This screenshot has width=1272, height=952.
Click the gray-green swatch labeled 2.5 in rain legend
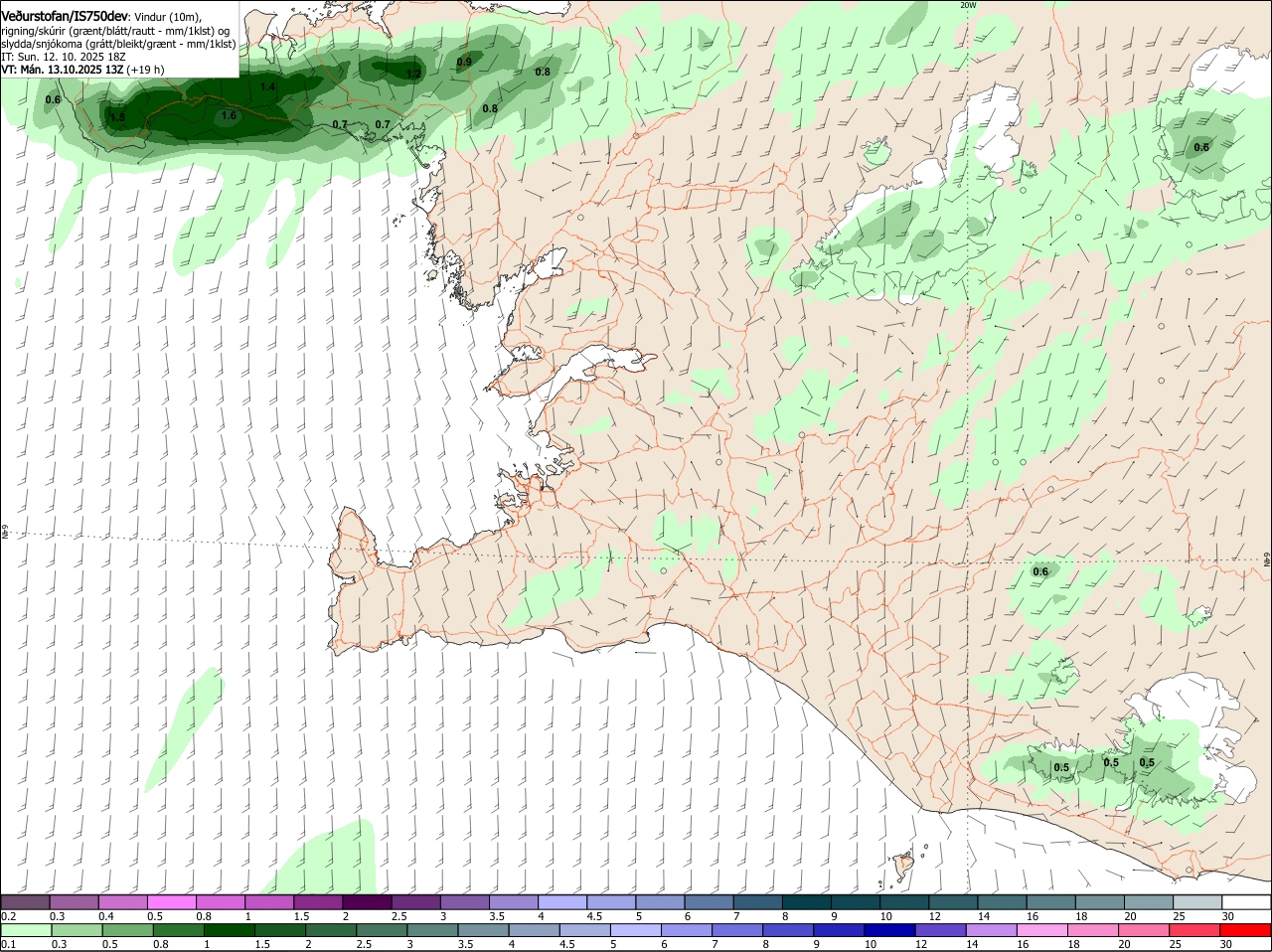(383, 930)
